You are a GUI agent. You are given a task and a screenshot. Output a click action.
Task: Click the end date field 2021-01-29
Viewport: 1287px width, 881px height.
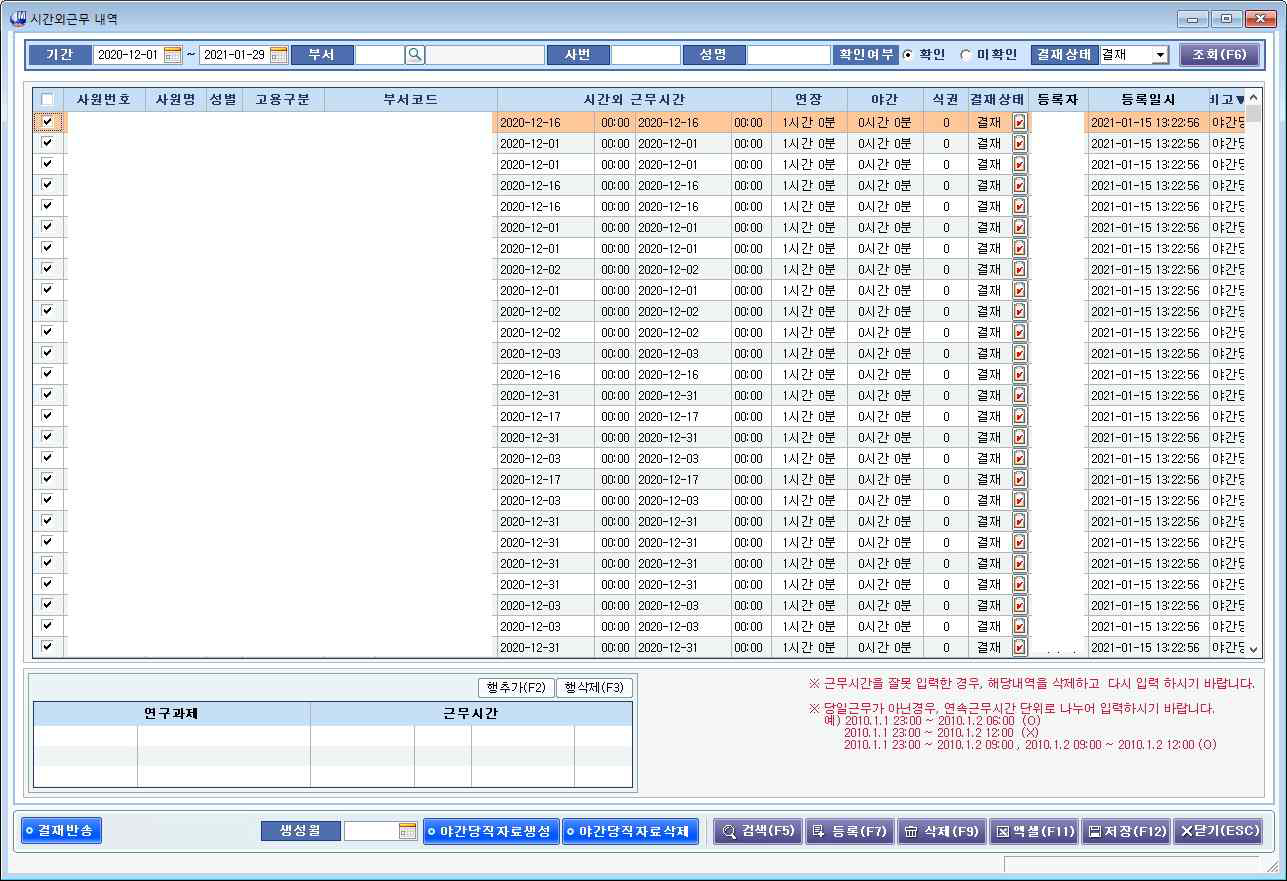pos(234,55)
